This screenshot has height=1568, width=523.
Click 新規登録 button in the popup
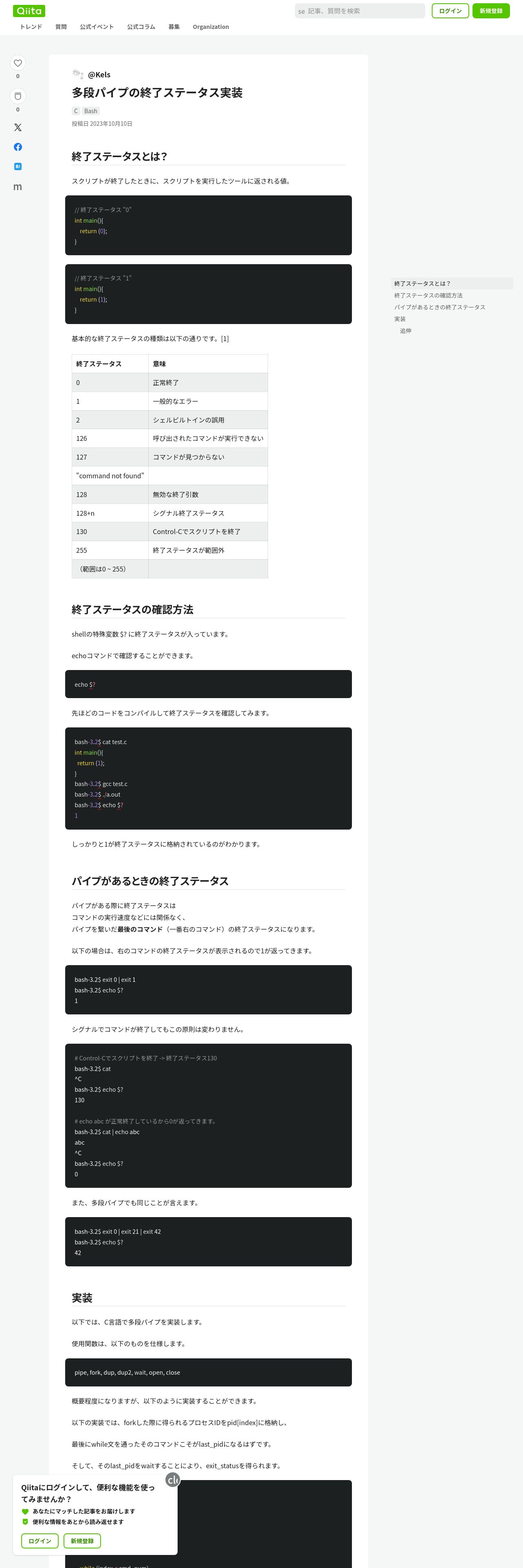pyautogui.click(x=82, y=1541)
